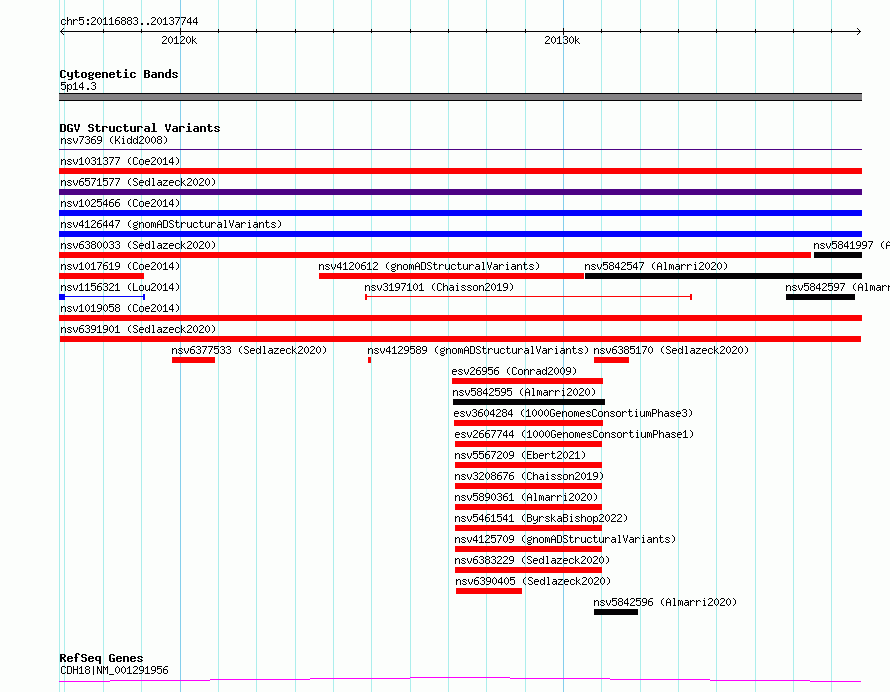Click the 20120k ruler tick label
Screen dimensions: 890x692
pos(179,40)
